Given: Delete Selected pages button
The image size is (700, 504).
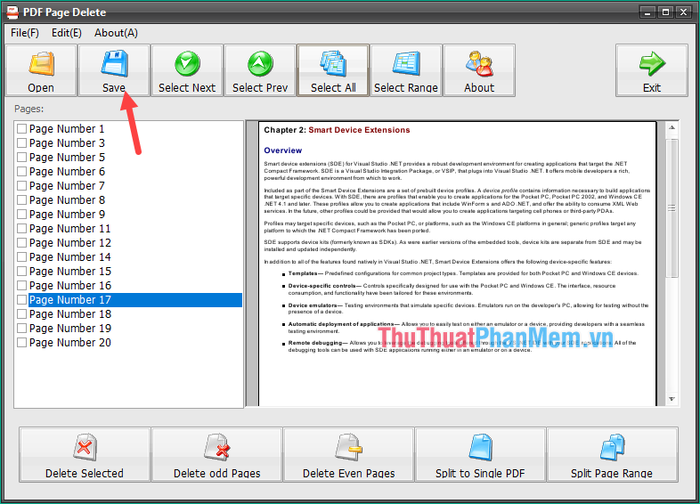Looking at the screenshot, I should (x=85, y=455).
